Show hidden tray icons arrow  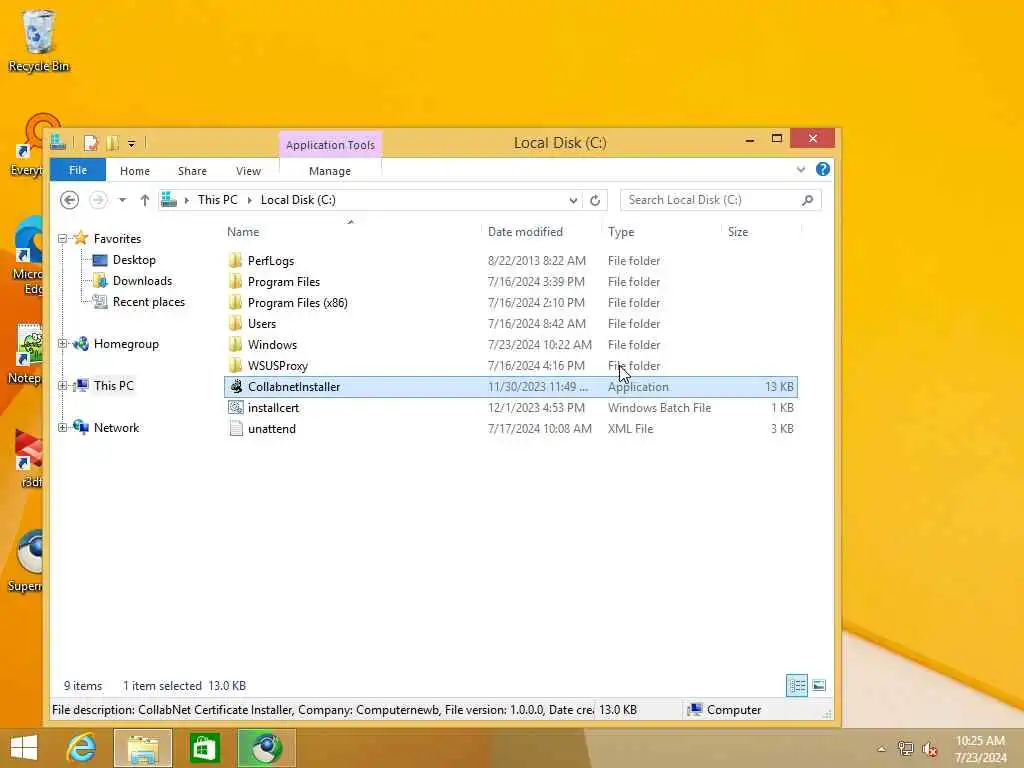[x=881, y=749]
